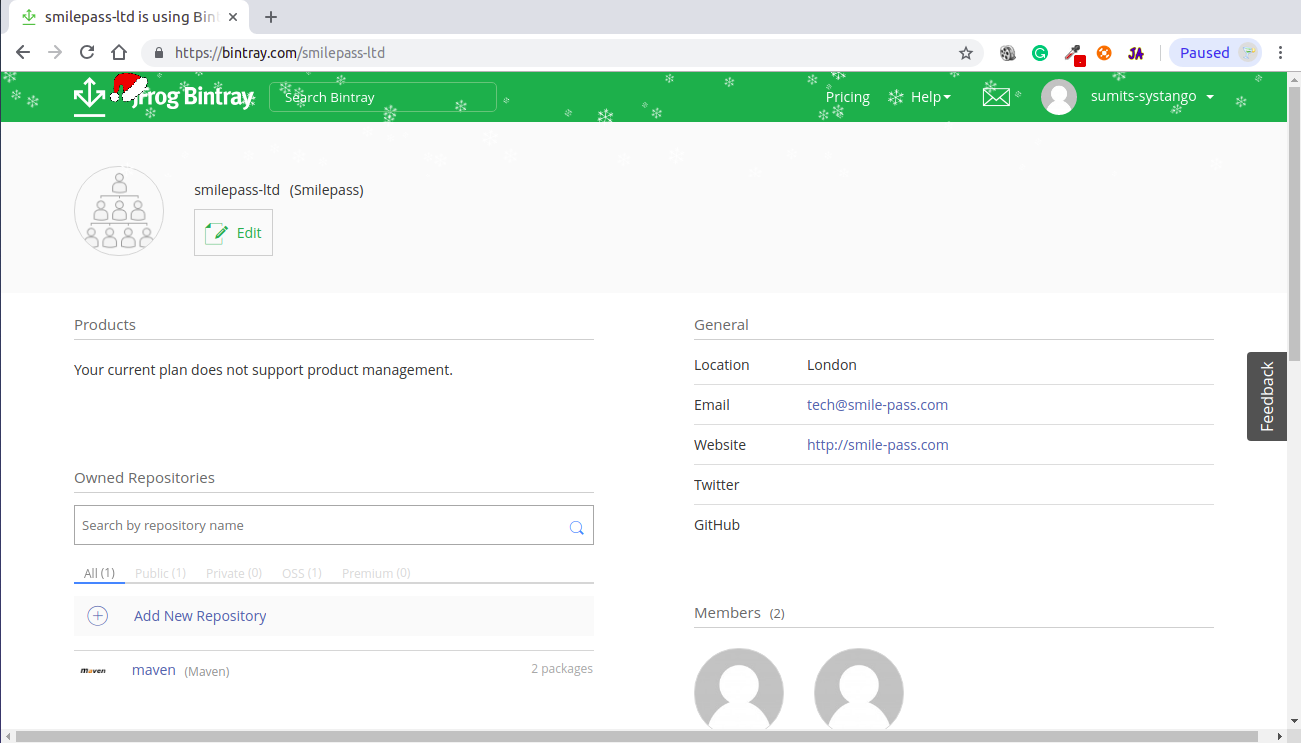
Task: Switch to the Public (1) tab
Action: 160,573
